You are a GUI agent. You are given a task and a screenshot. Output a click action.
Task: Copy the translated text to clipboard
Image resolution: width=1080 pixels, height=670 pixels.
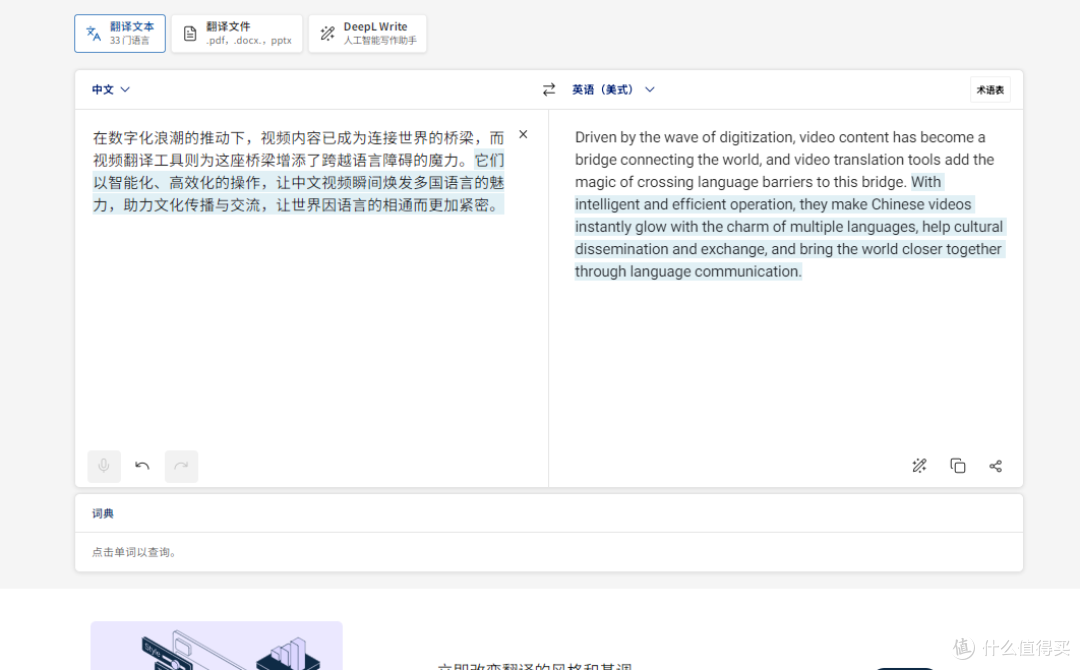coord(957,466)
